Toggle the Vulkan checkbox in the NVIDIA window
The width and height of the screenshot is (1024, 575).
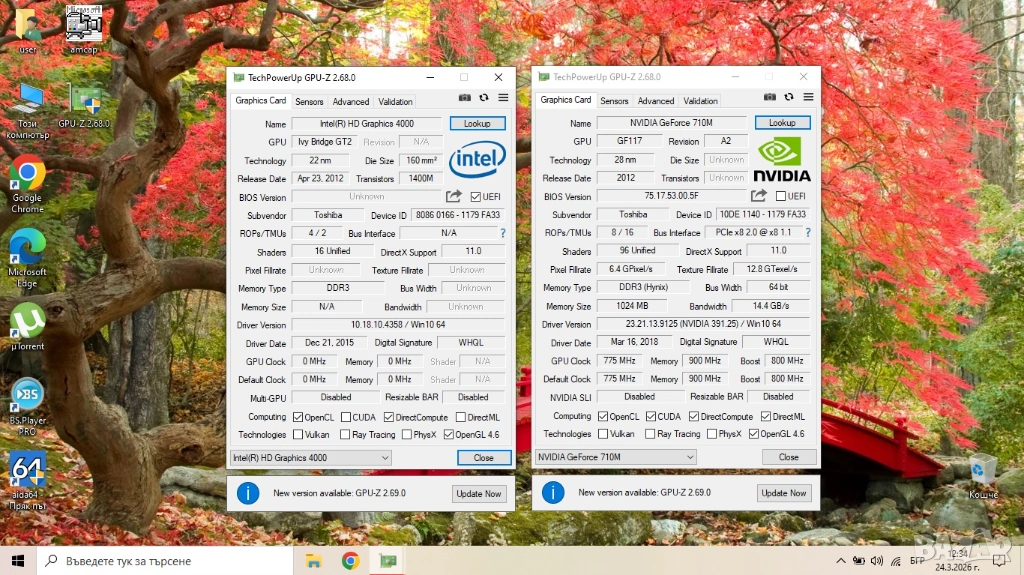coord(603,434)
